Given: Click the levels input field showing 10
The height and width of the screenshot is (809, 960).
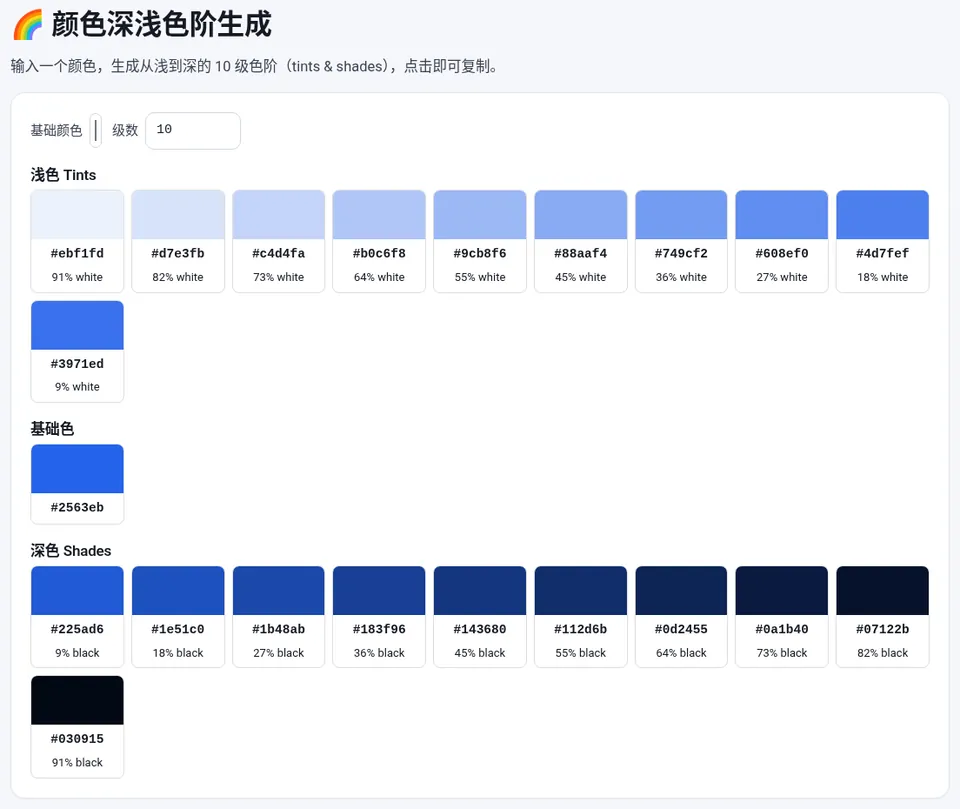Looking at the screenshot, I should pyautogui.click(x=193, y=130).
